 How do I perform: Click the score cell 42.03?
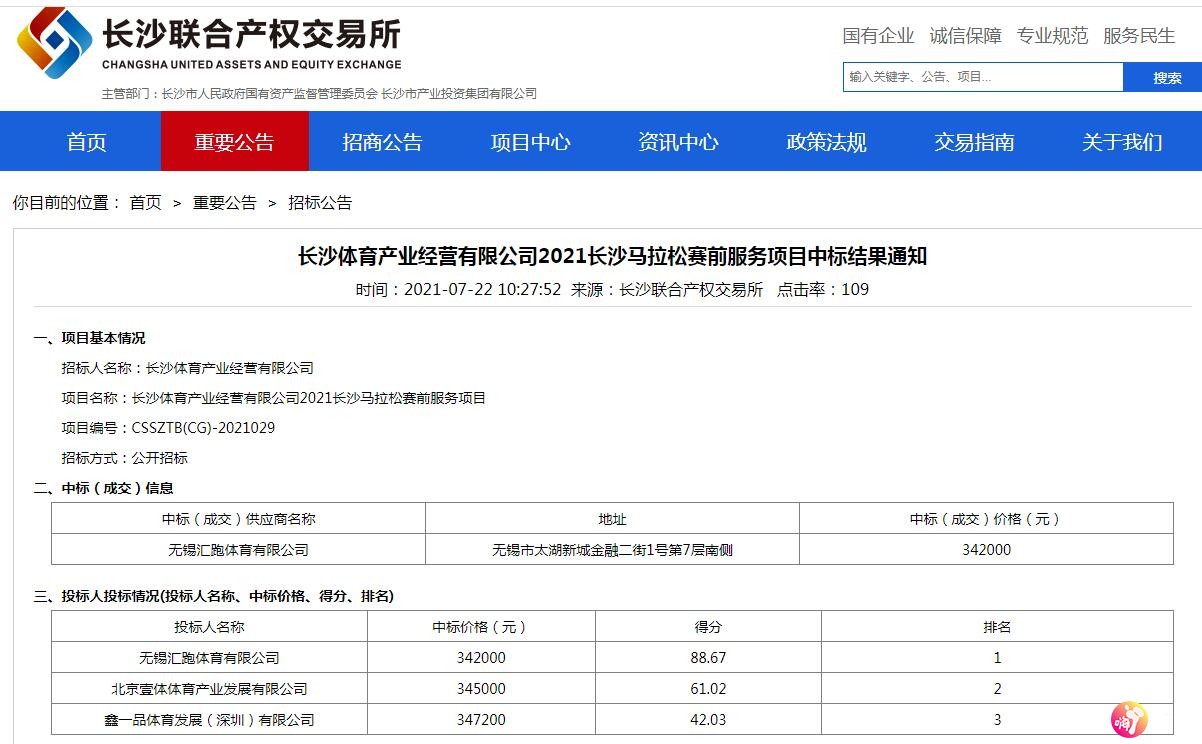point(708,720)
